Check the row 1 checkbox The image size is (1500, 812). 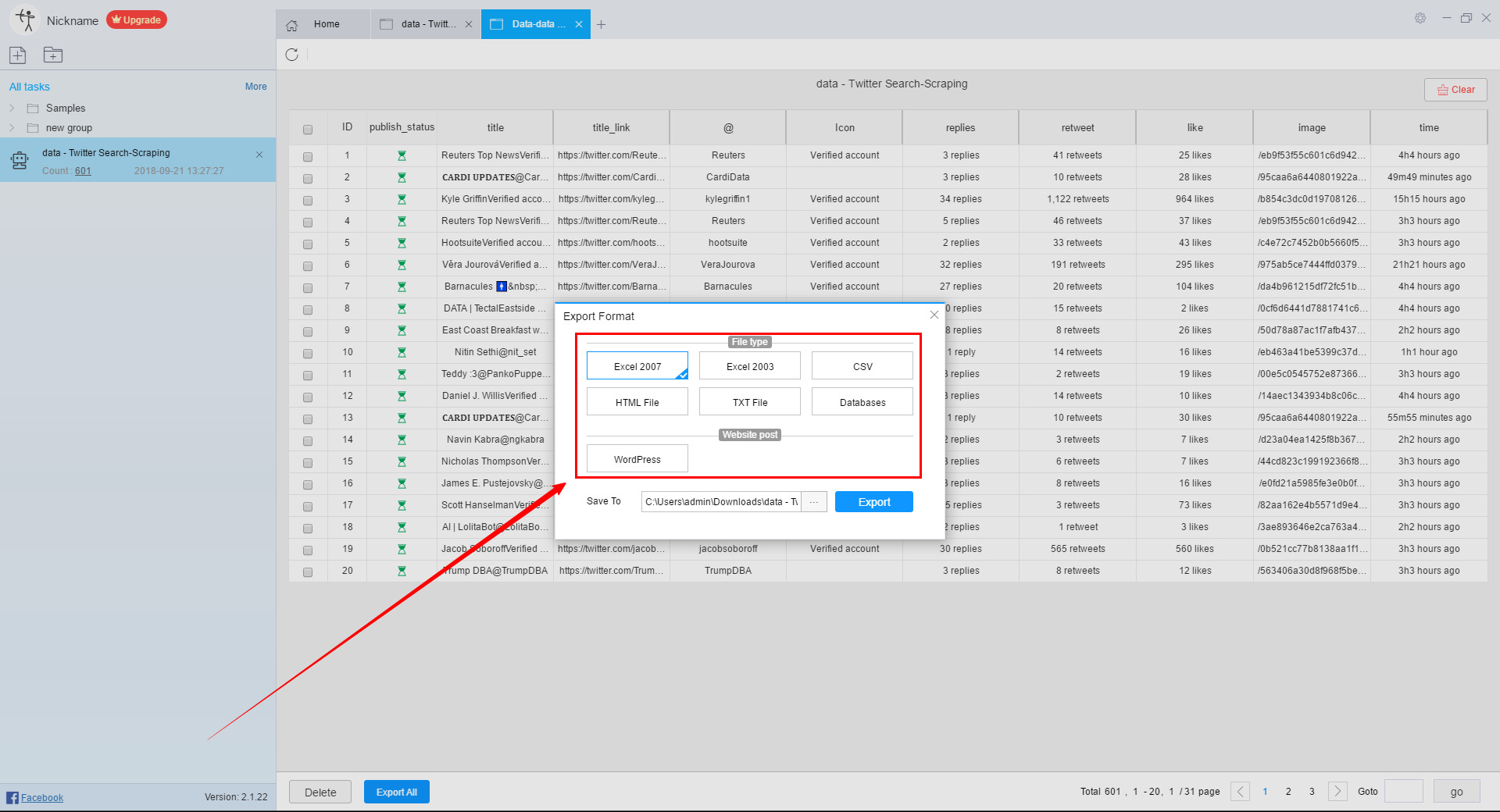click(x=308, y=157)
